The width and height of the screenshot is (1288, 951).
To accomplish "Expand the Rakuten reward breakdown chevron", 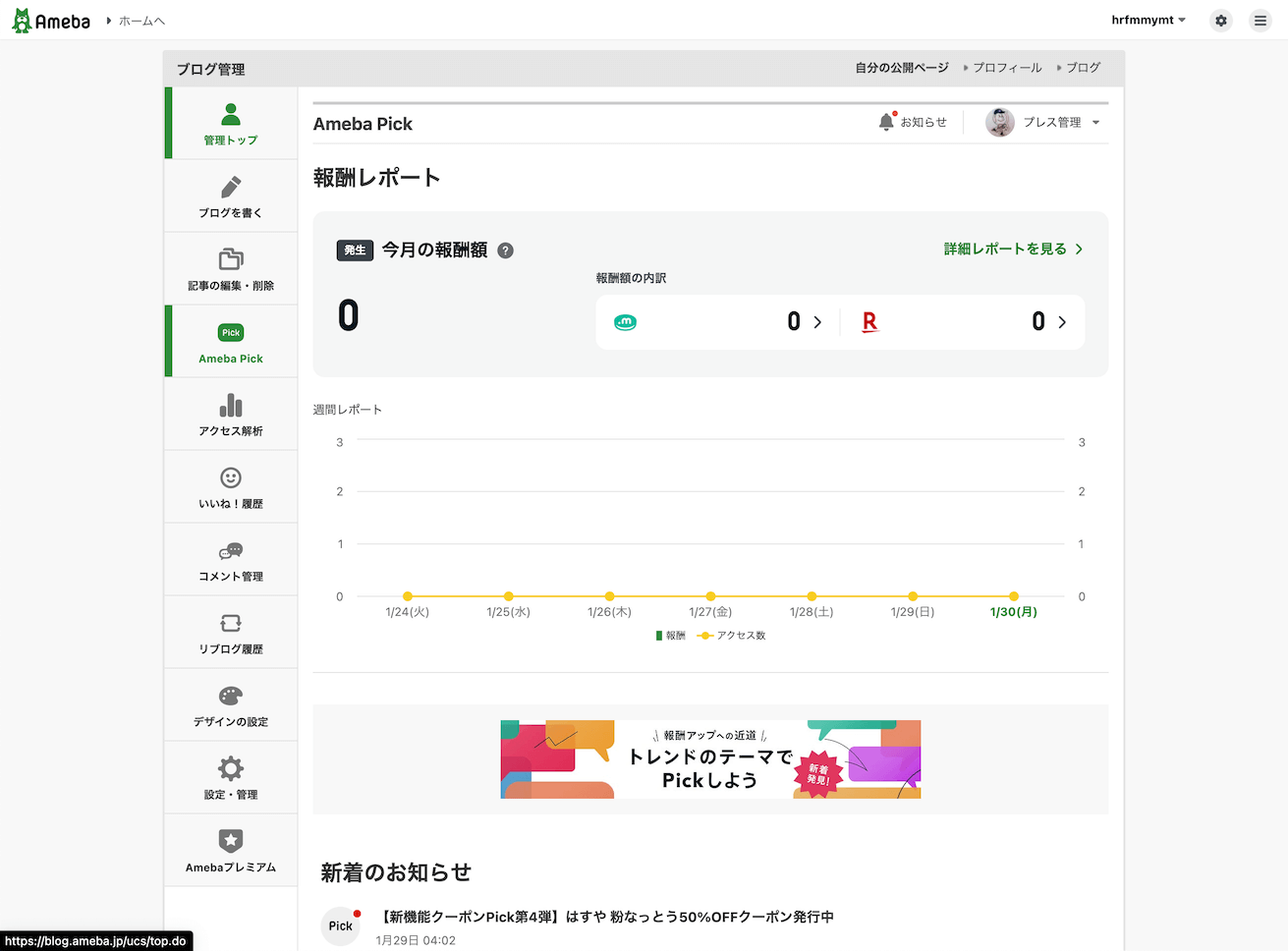I will point(1062,322).
